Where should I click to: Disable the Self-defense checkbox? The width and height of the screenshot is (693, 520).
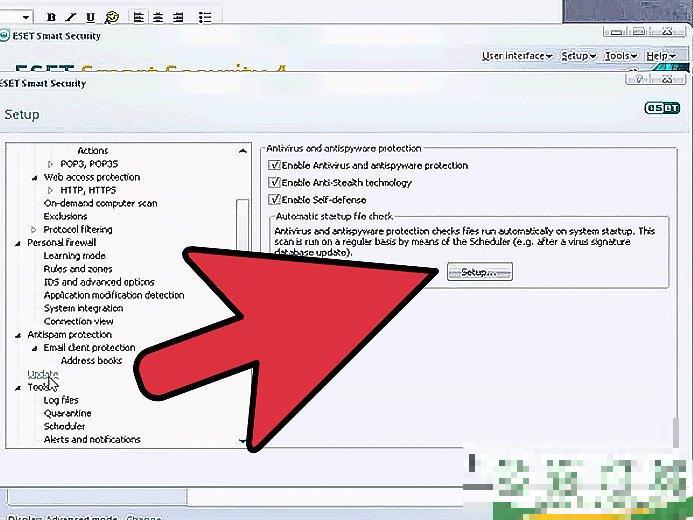(274, 200)
